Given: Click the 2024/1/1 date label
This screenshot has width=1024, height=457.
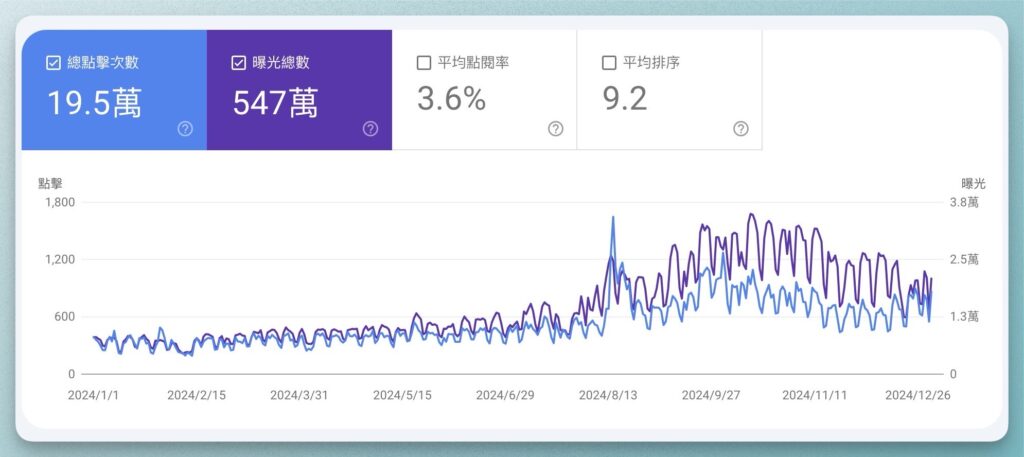Looking at the screenshot, I should (x=93, y=396).
